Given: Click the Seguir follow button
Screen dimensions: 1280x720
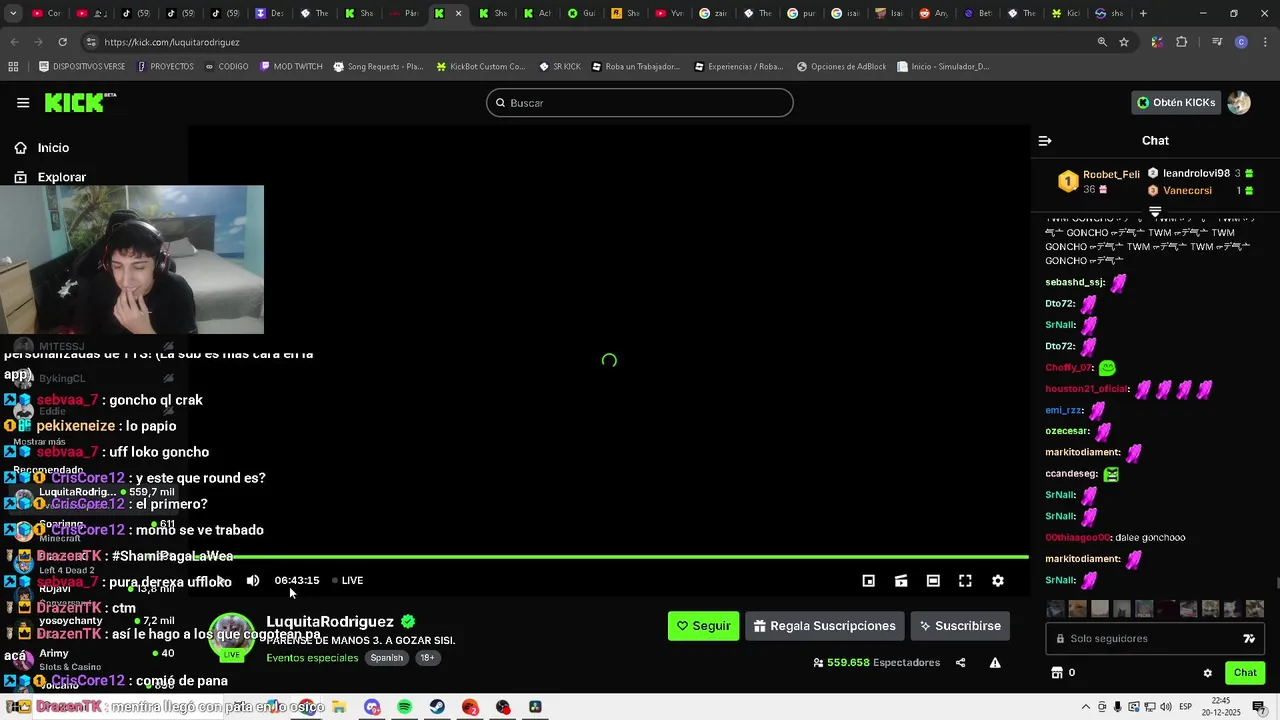Looking at the screenshot, I should (704, 626).
